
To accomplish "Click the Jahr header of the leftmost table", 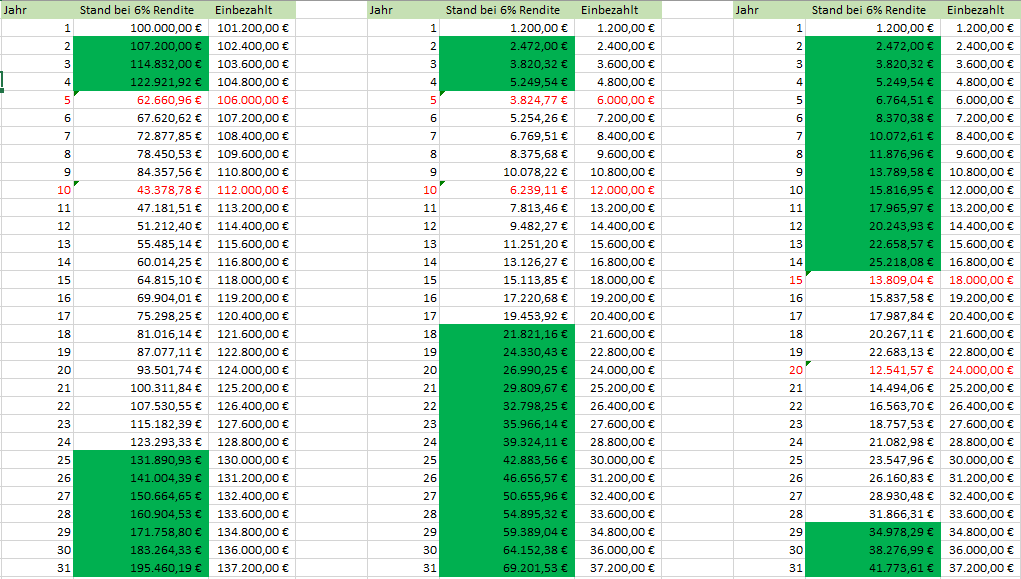I will coord(36,10).
